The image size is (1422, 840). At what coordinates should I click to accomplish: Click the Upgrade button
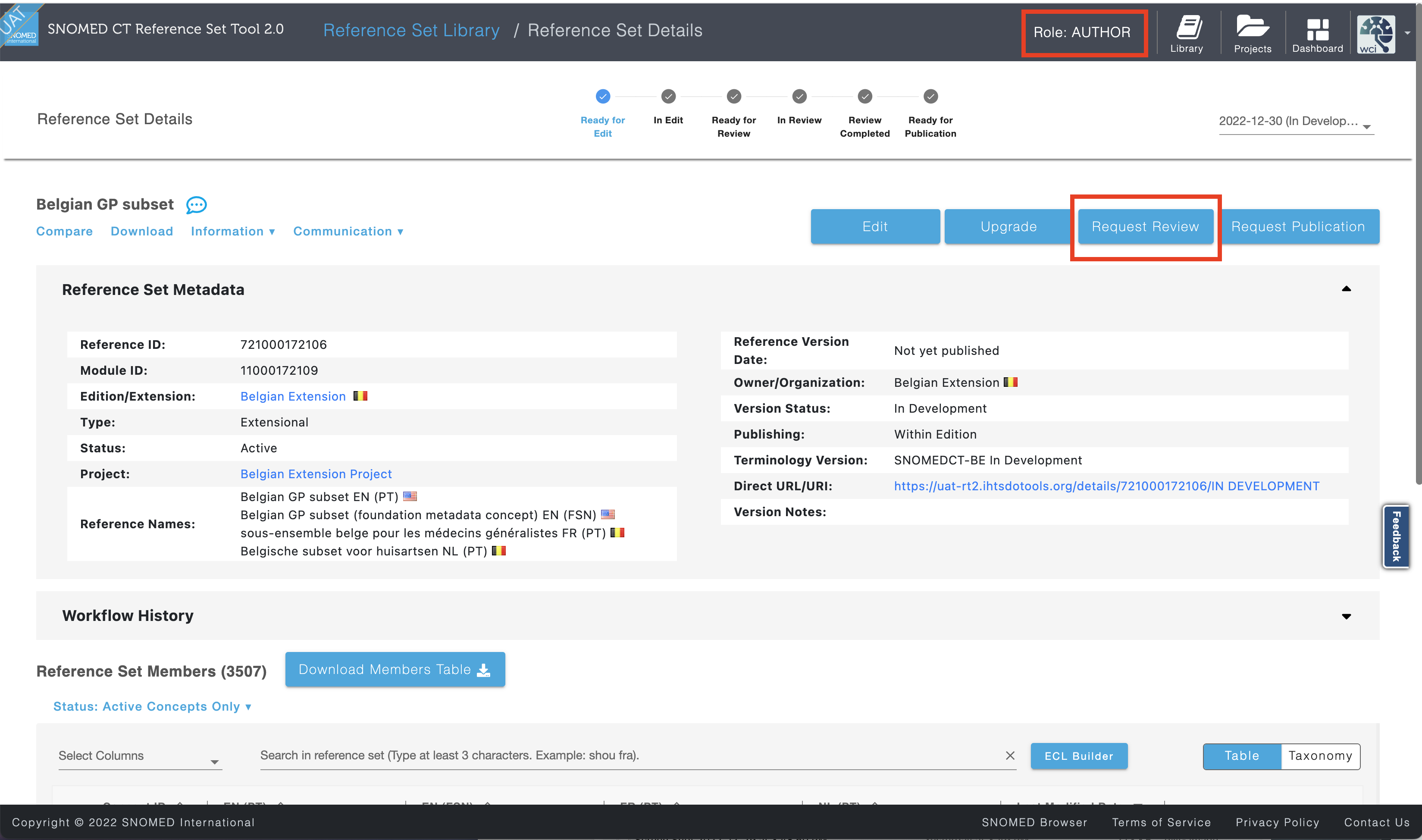point(1009,226)
